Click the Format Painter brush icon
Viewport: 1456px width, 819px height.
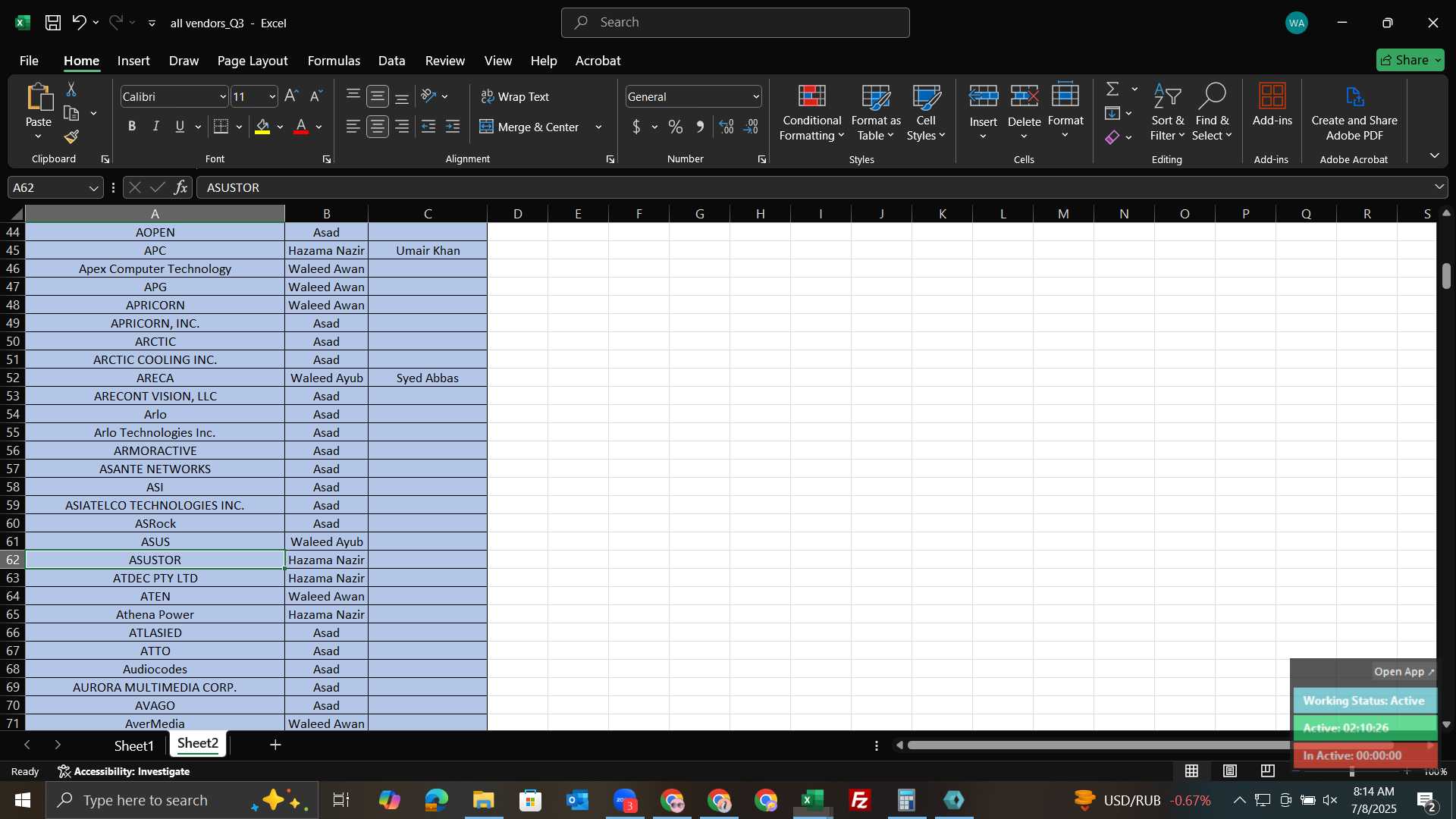pyautogui.click(x=71, y=137)
